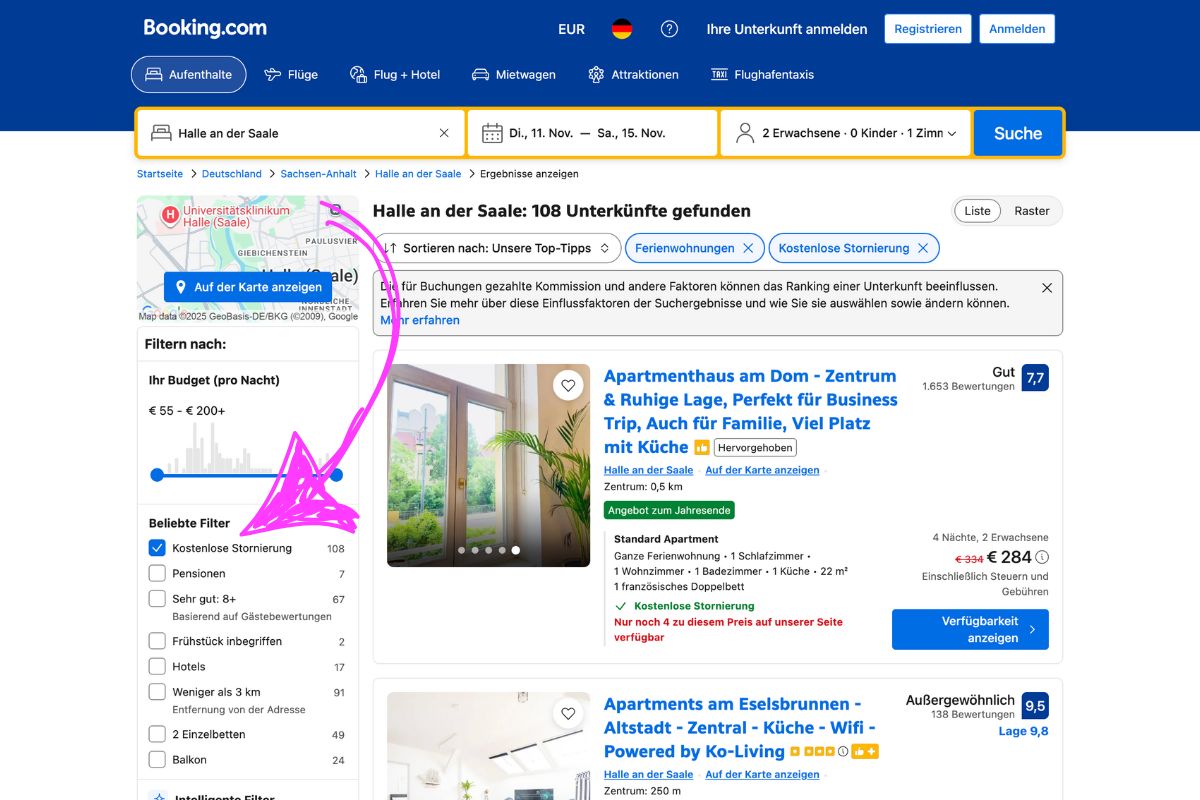1200x800 pixels.
Task: Save Apartments am Eselsbrunnen with heart icon
Action: tap(568, 713)
